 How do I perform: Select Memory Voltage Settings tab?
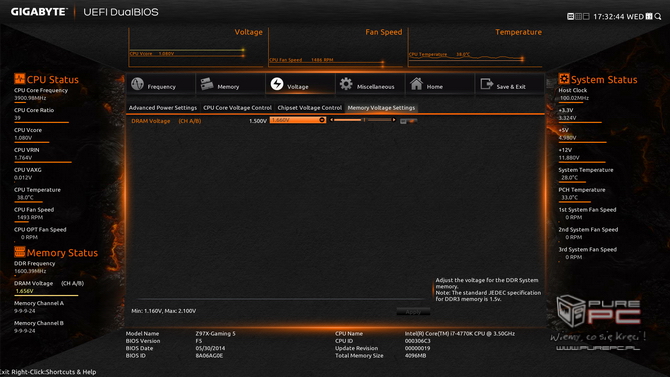click(381, 108)
